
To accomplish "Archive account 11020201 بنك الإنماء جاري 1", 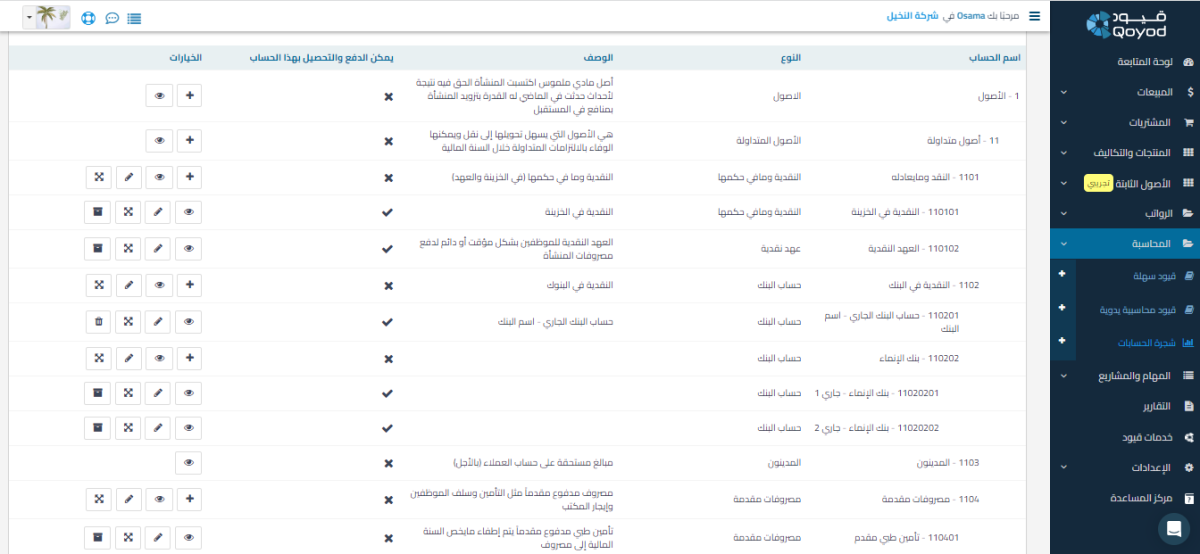I will coord(98,393).
